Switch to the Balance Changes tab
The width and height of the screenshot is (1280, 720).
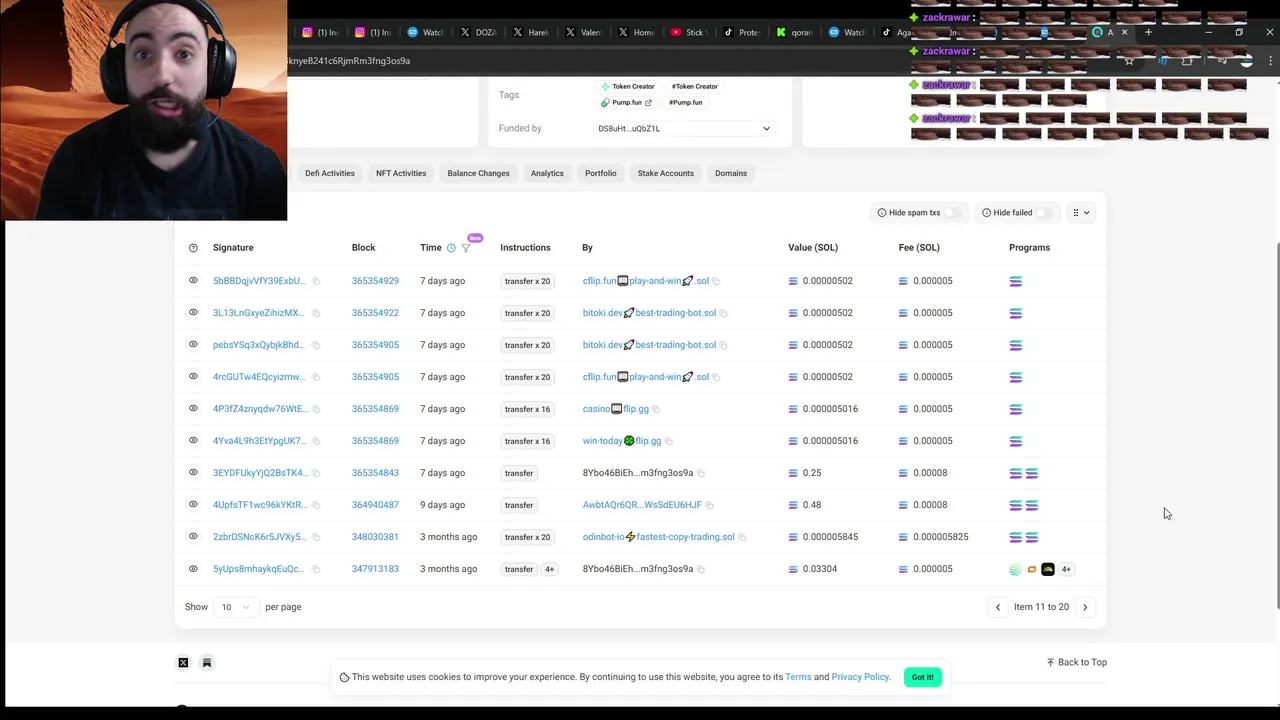pos(478,173)
